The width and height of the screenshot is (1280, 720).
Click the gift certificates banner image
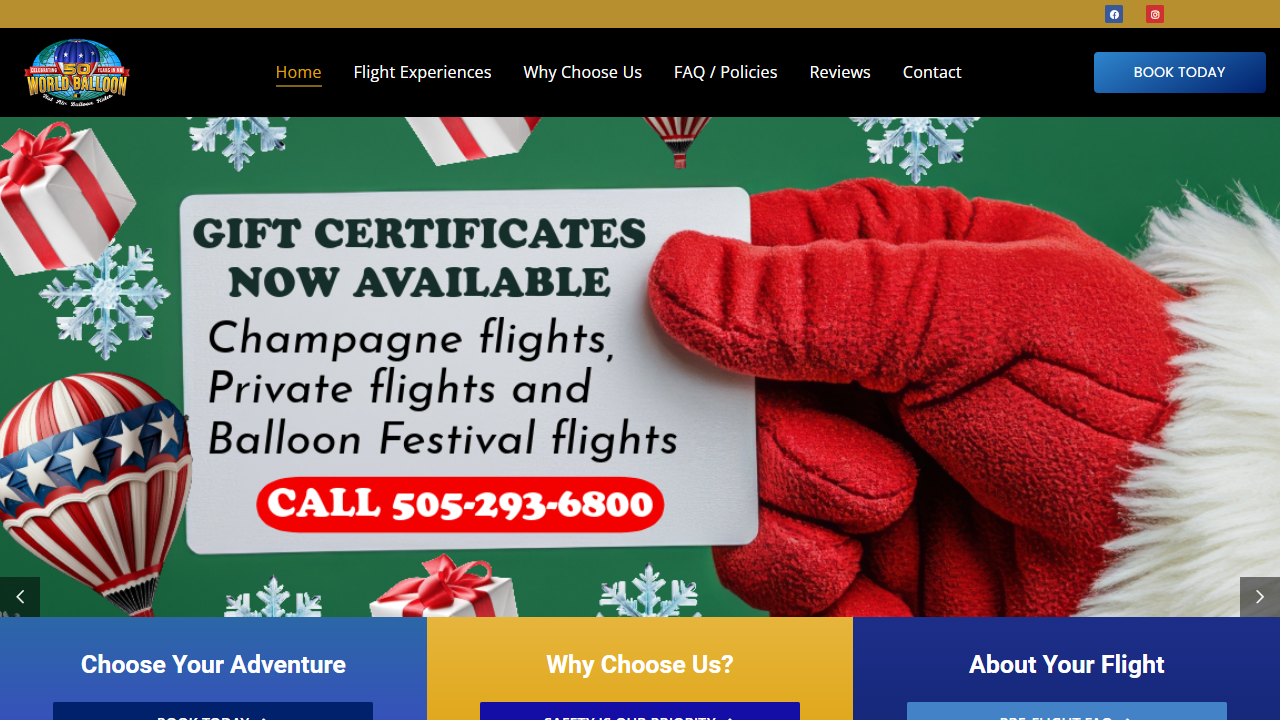[640, 367]
